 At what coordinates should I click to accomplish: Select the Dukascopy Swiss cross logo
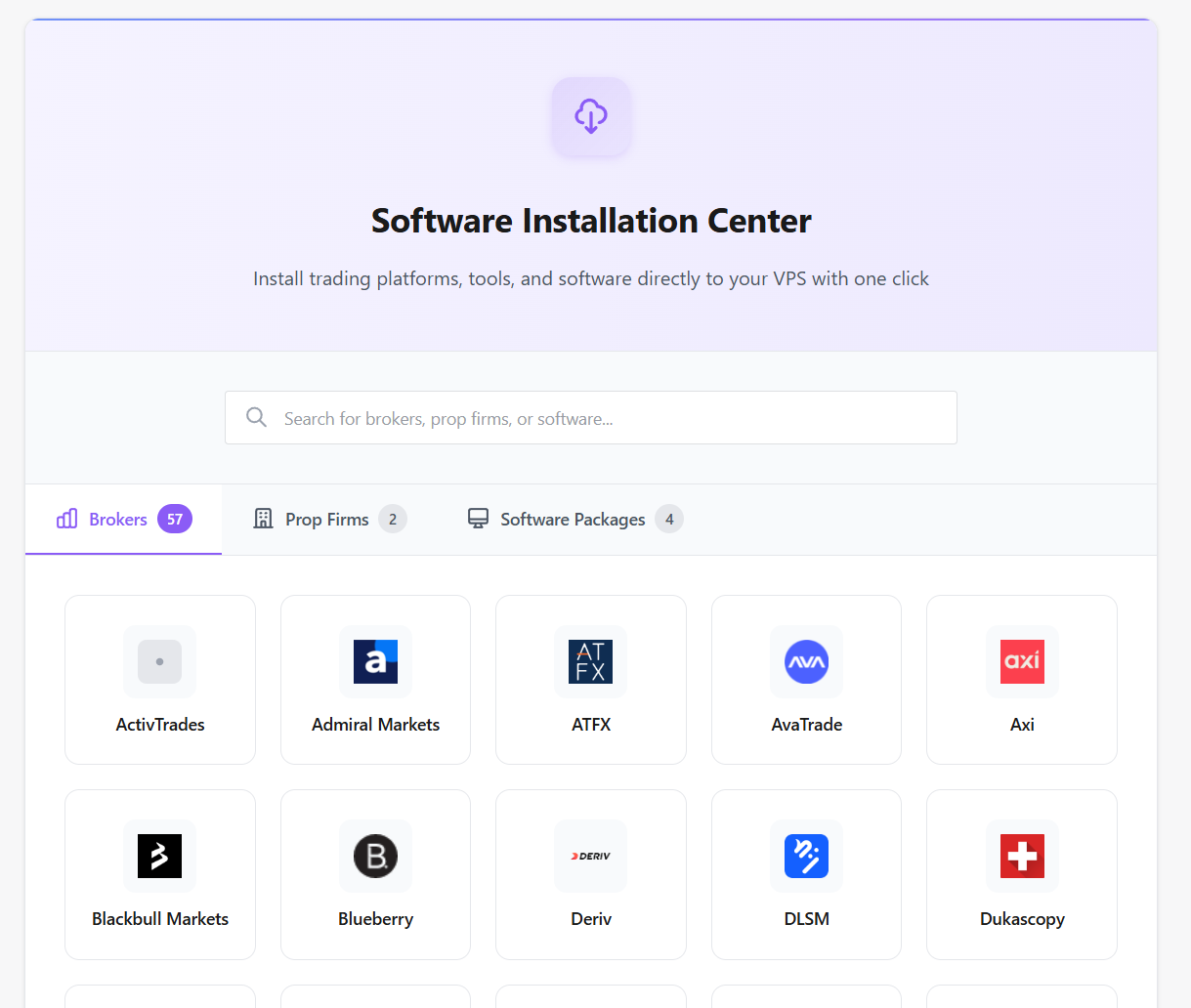click(x=1021, y=856)
